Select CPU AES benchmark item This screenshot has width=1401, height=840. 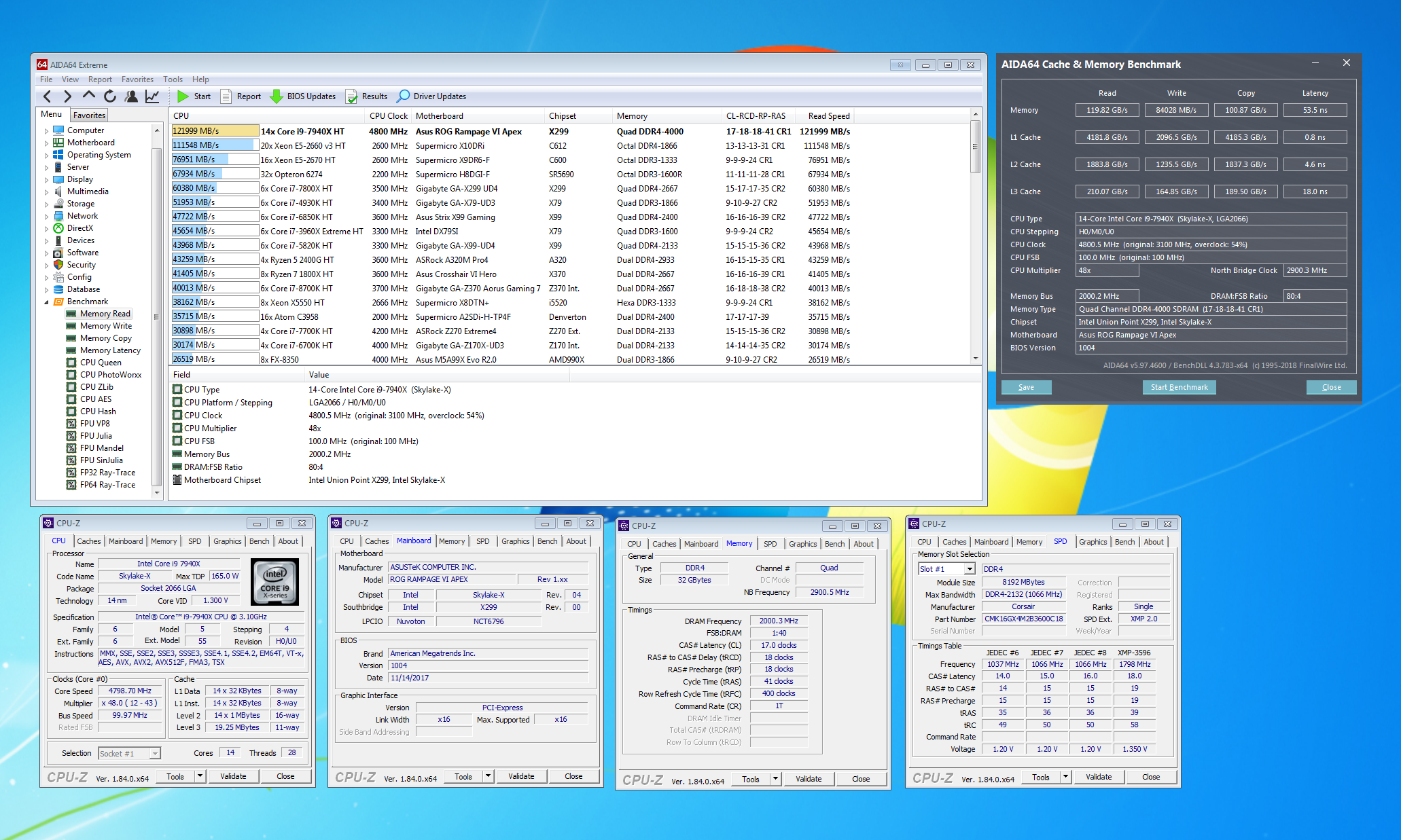95,399
